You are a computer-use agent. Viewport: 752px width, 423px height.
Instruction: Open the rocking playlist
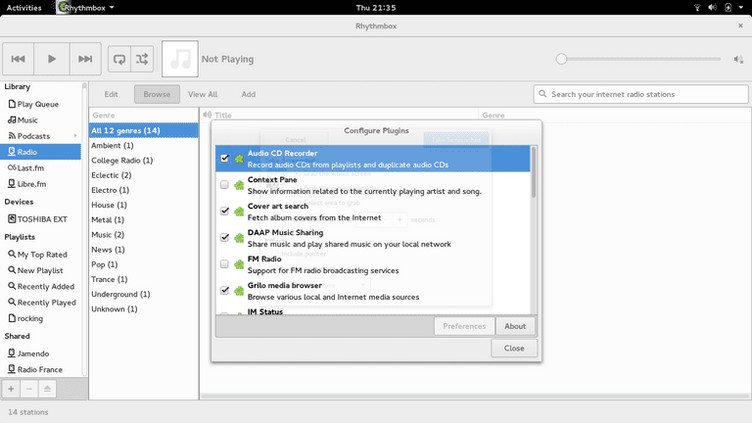coord(25,318)
